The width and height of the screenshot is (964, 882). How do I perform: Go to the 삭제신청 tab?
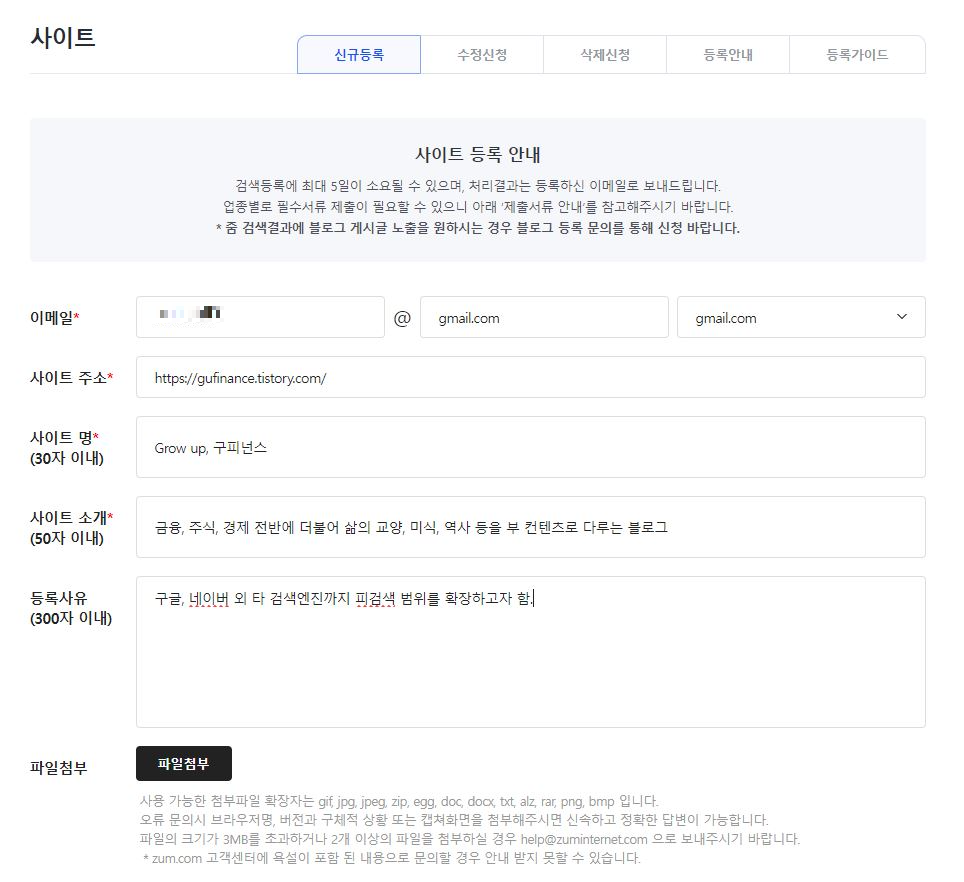605,55
